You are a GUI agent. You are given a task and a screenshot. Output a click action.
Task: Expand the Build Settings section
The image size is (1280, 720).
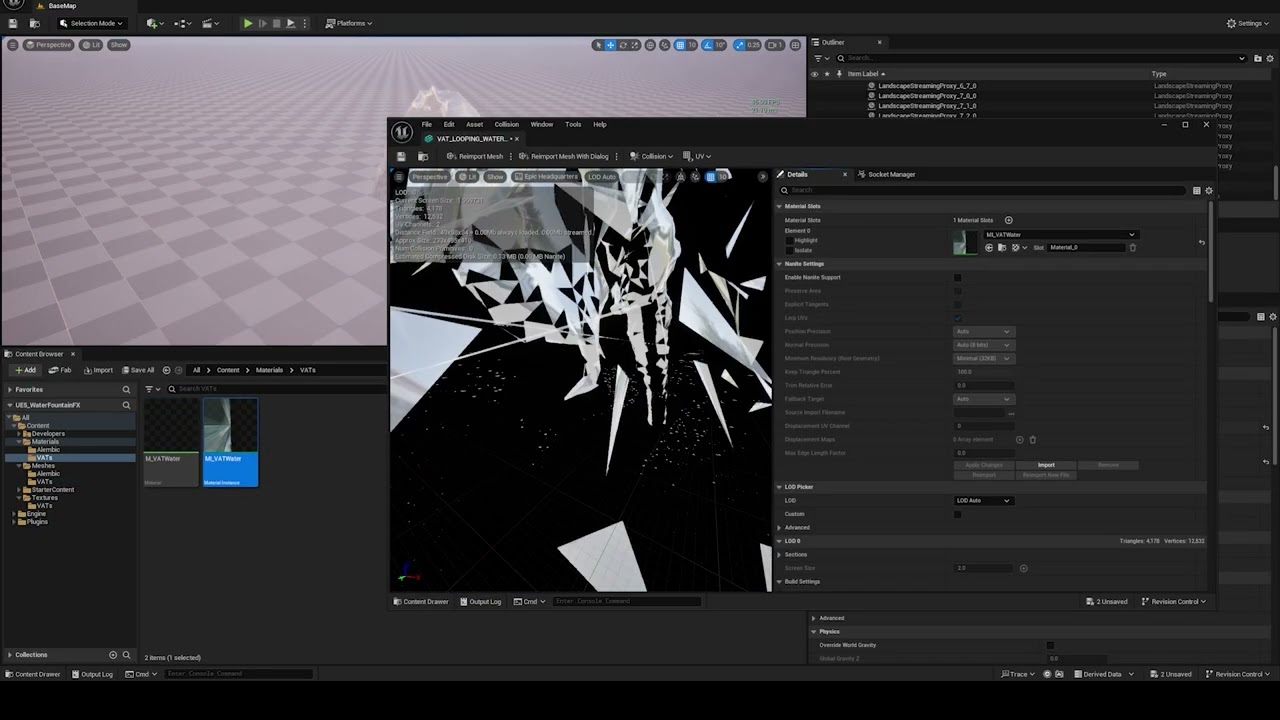[780, 581]
